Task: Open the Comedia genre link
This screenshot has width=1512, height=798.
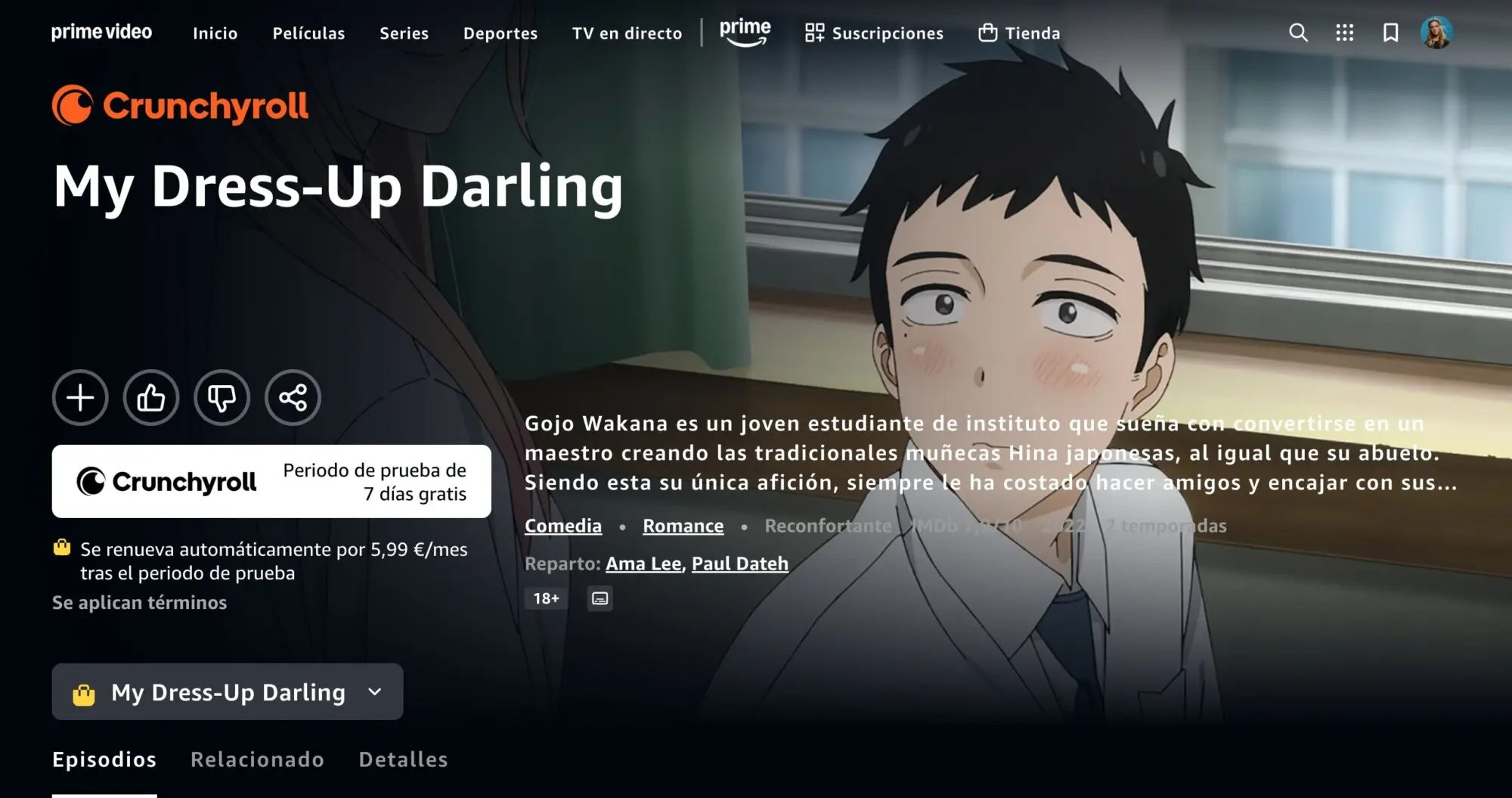Action: [563, 526]
